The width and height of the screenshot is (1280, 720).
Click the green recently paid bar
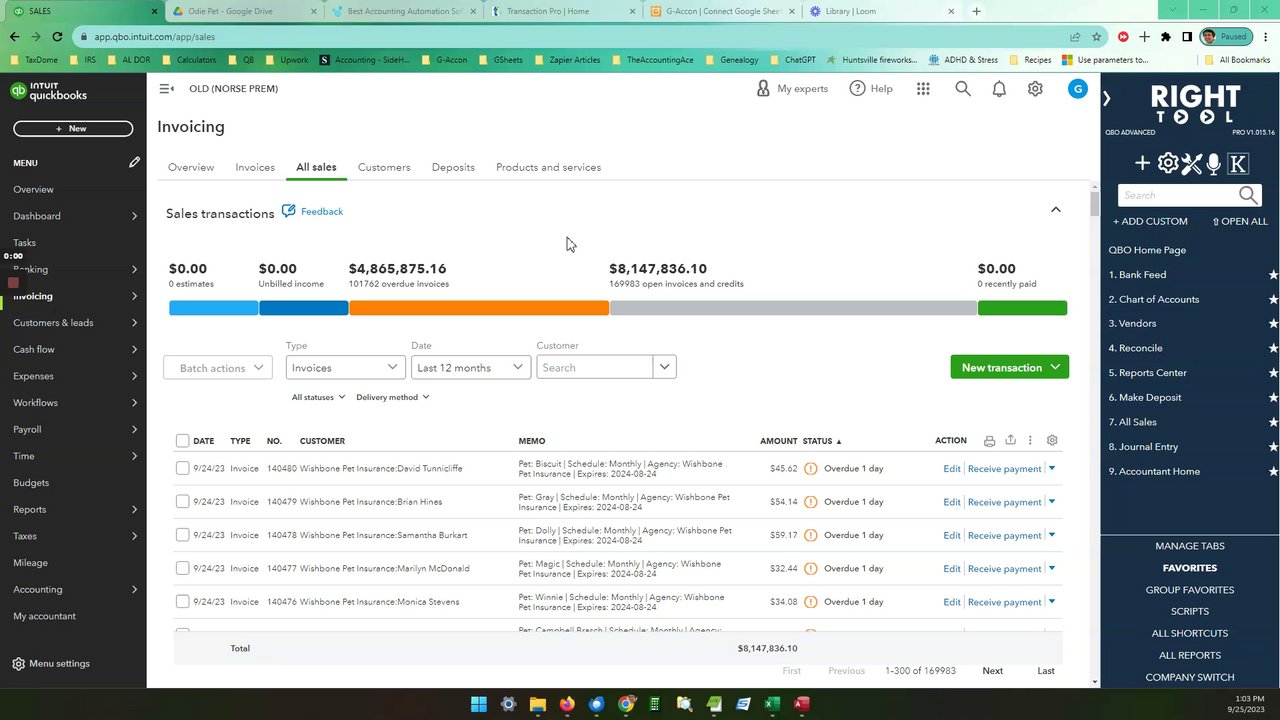coord(1022,308)
